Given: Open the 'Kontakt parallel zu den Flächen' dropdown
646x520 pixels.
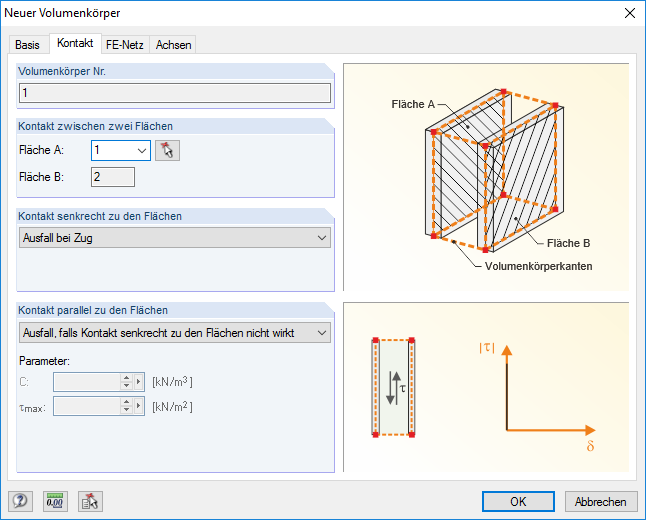Looking at the screenshot, I should coord(321,333).
